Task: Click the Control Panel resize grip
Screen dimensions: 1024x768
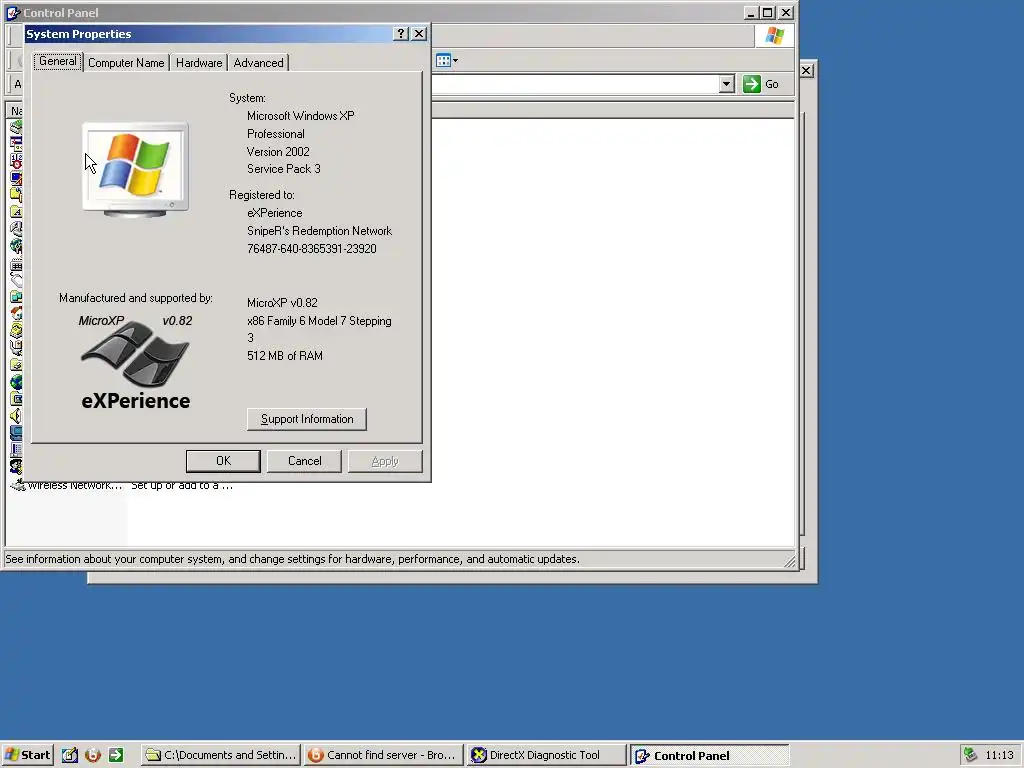Action: tap(790, 561)
